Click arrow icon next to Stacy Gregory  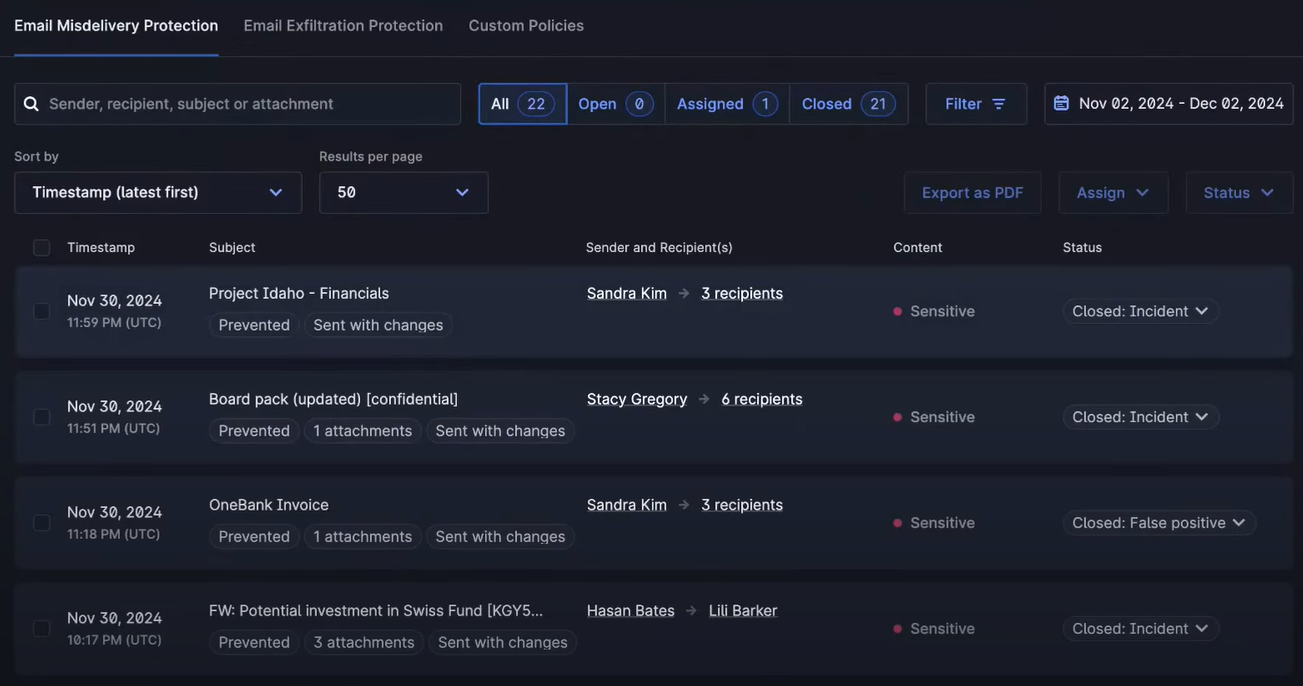(x=704, y=399)
